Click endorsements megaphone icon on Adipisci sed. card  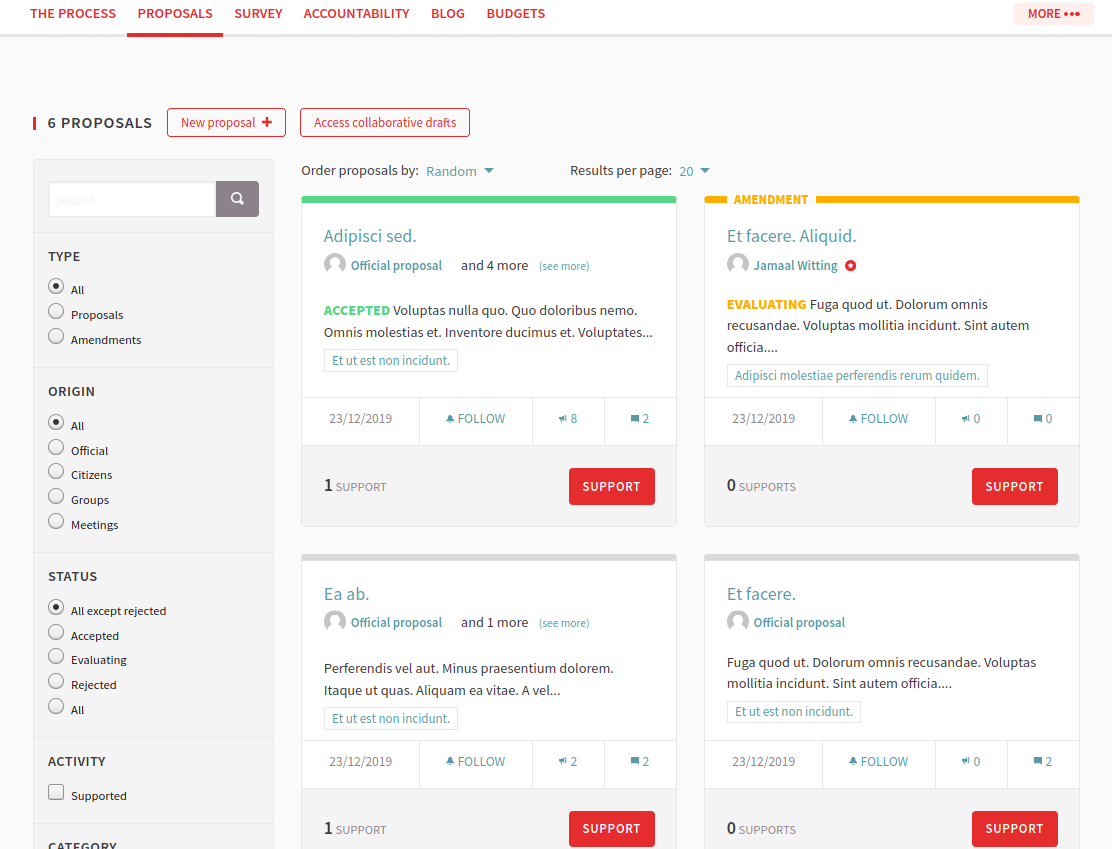tap(563, 419)
